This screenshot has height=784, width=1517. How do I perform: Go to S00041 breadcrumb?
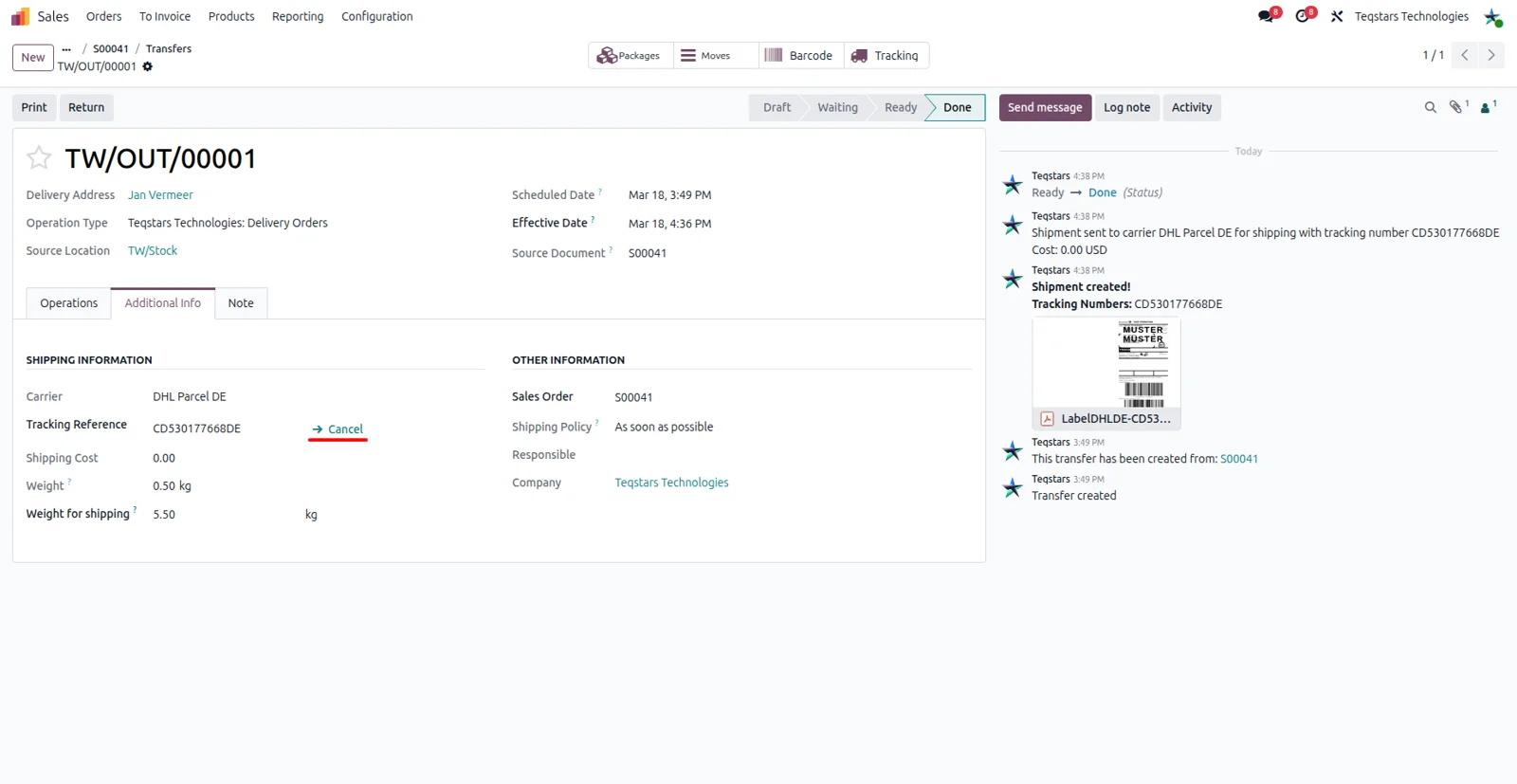[111, 48]
